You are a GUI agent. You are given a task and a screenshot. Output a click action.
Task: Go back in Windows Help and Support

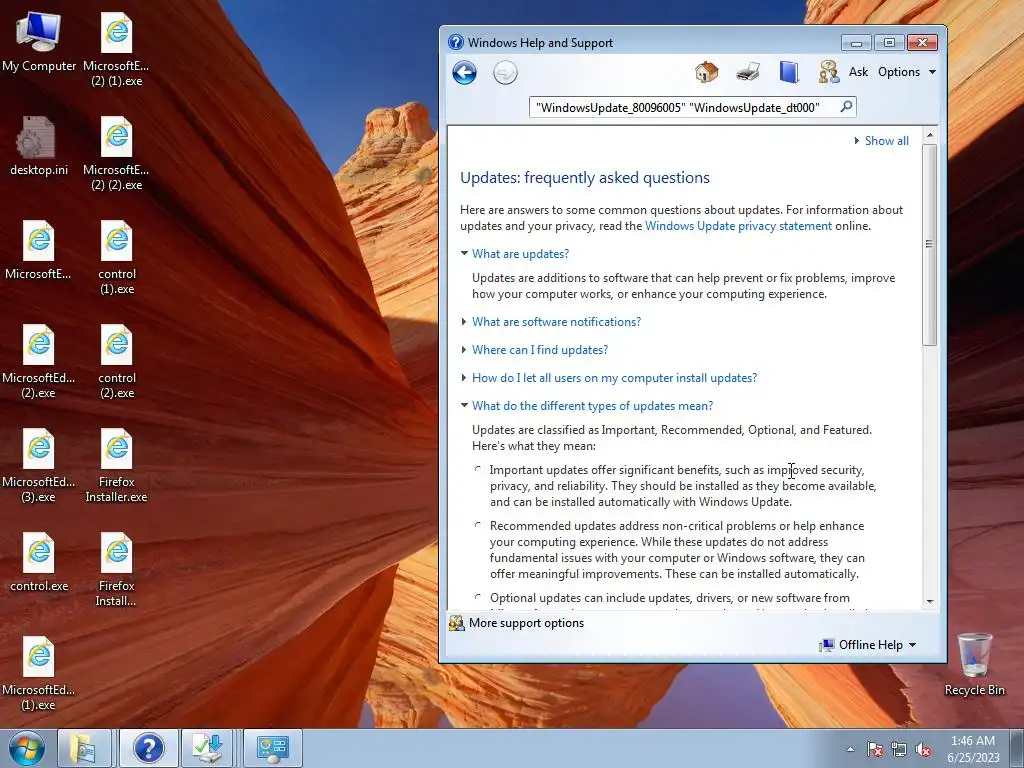coord(464,72)
